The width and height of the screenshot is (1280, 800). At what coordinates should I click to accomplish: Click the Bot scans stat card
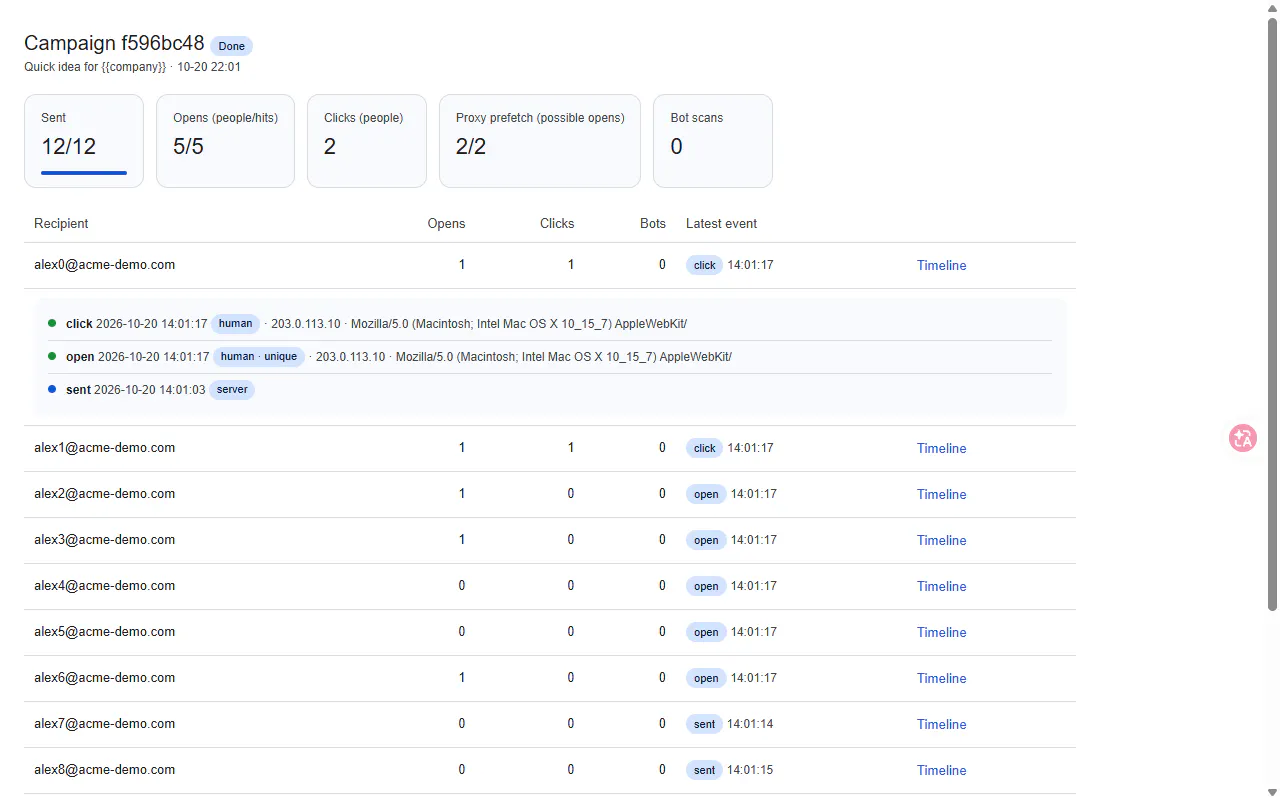click(713, 141)
